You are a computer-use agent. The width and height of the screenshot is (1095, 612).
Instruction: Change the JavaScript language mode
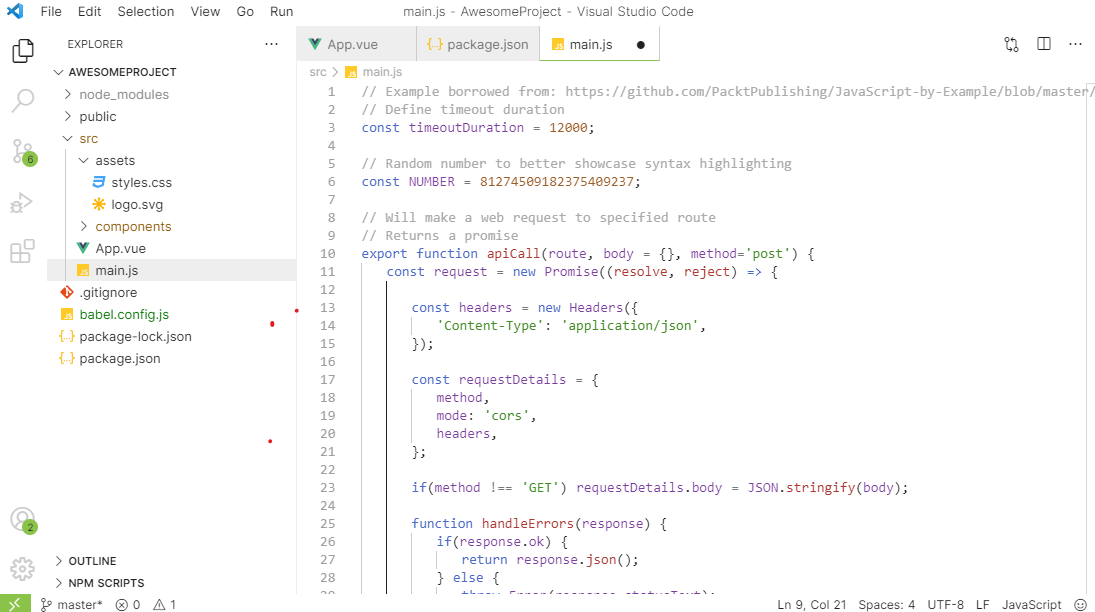(1031, 604)
